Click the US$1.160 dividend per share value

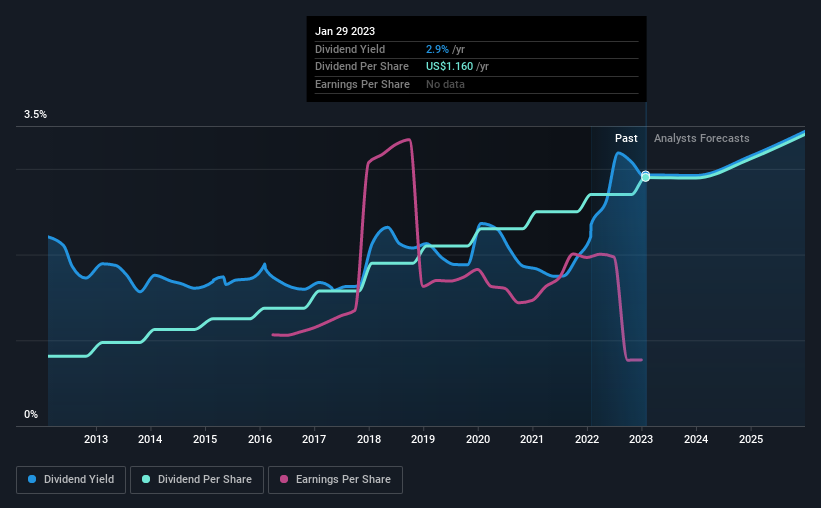449,67
